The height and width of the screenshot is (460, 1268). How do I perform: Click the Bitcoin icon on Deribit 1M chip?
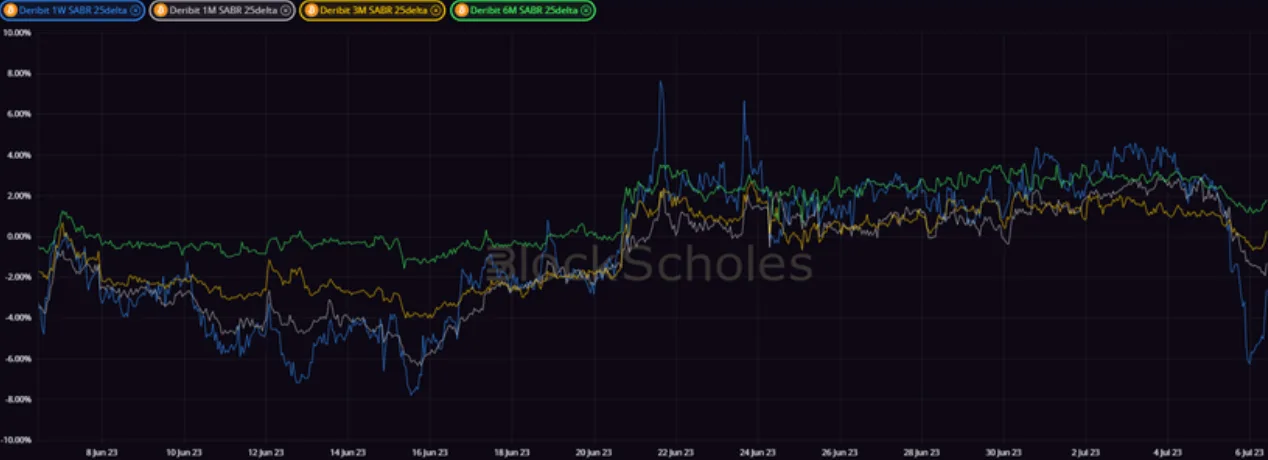[x=161, y=10]
